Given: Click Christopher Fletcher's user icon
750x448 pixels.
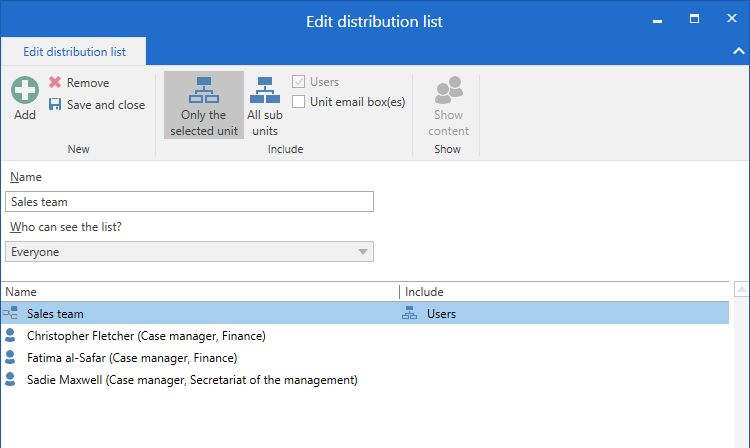Looking at the screenshot, I should 11,336.
